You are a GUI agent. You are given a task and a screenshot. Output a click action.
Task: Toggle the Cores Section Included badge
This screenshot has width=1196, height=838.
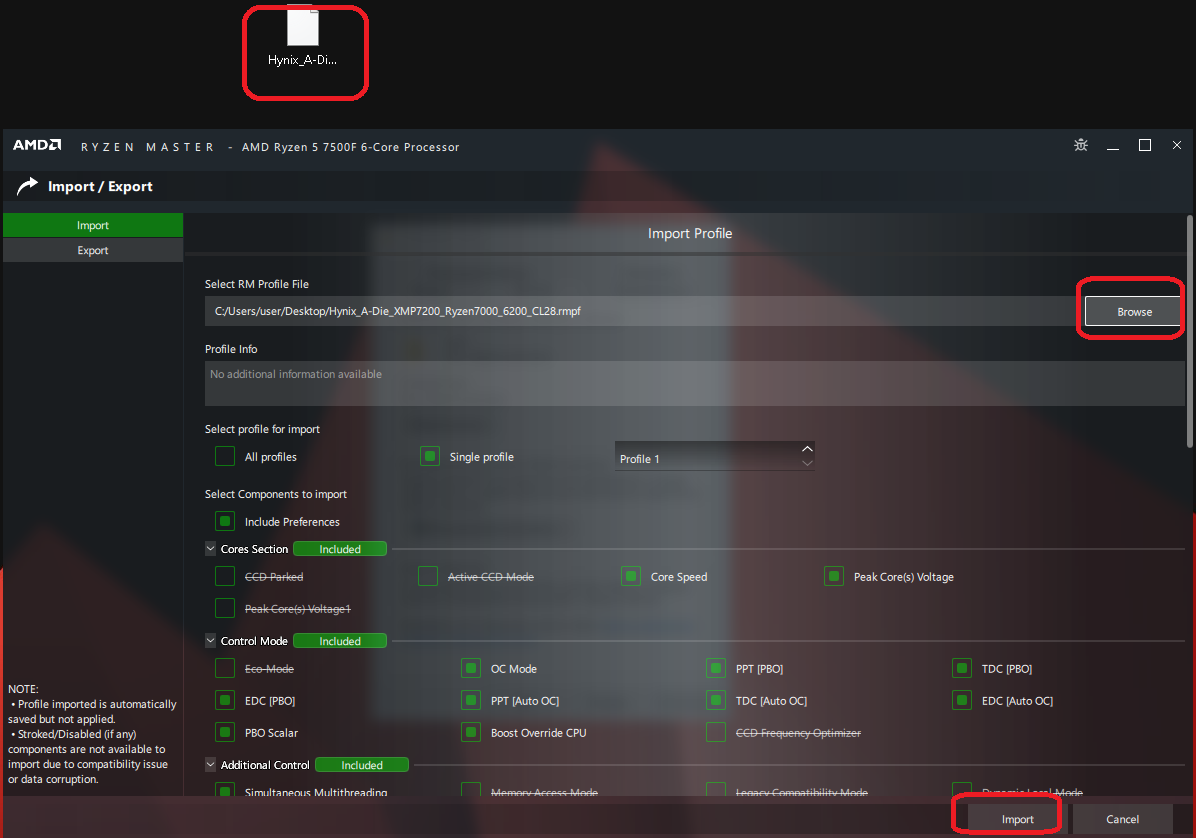pos(340,549)
